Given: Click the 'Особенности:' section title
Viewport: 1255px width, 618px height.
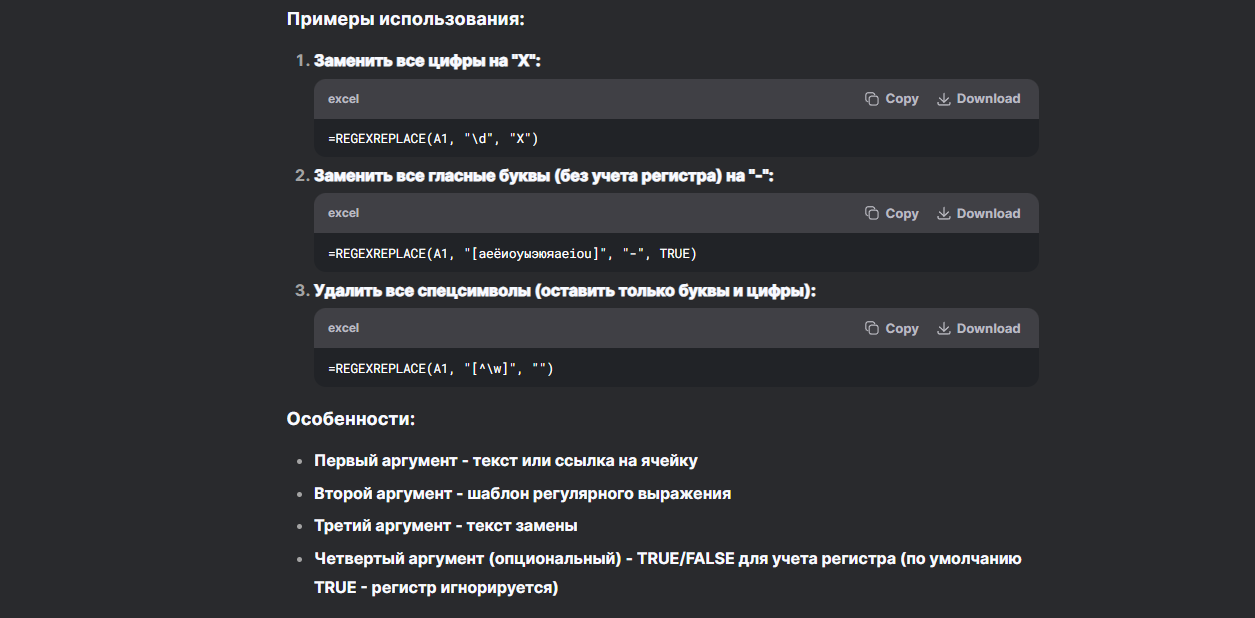Looking at the screenshot, I should [350, 419].
